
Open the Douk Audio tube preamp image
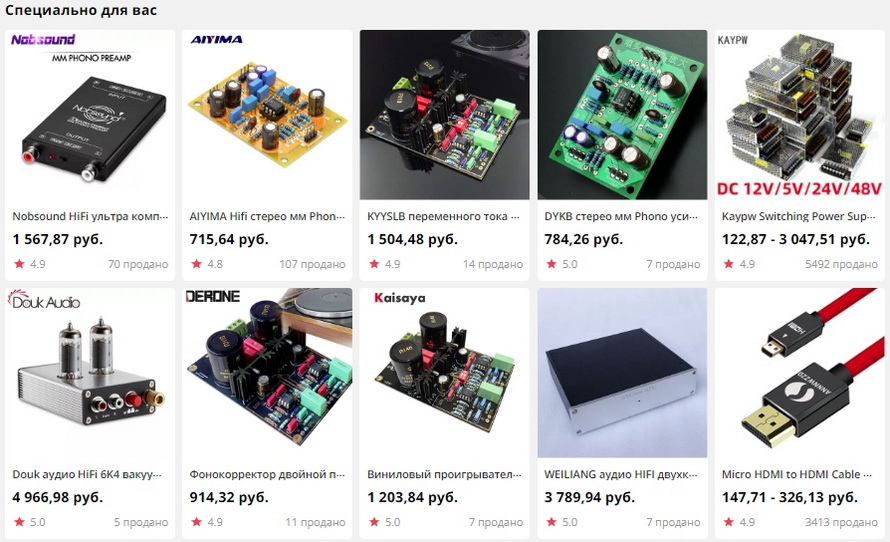[90, 373]
